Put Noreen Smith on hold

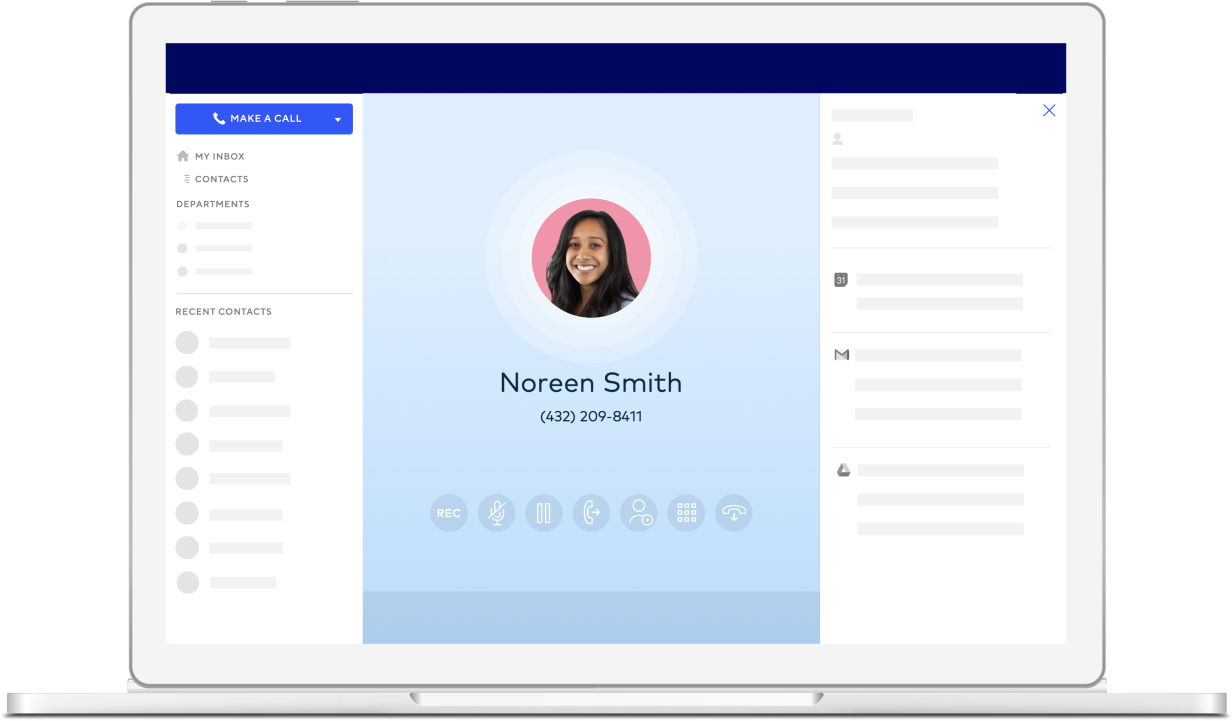544,512
